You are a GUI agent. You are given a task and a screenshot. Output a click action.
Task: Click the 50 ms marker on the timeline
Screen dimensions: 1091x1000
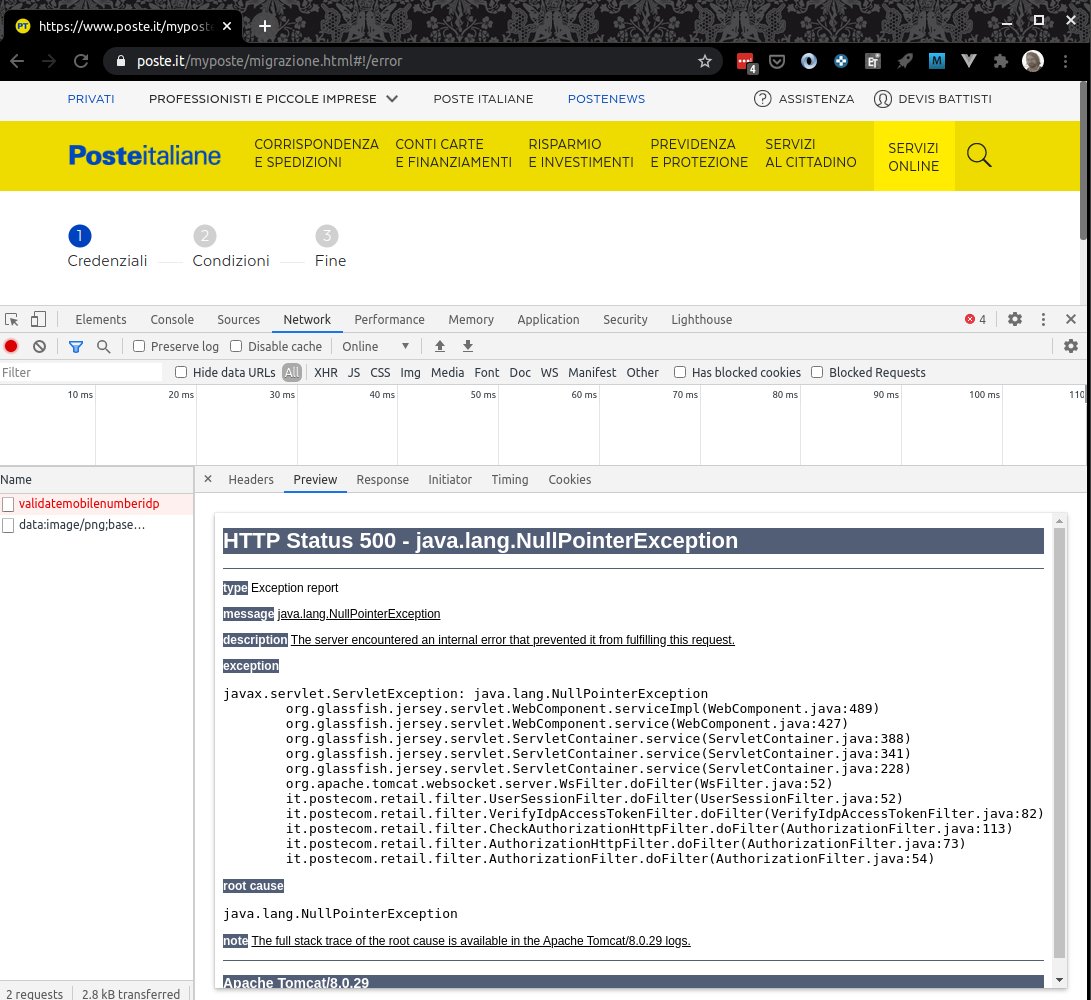pyautogui.click(x=483, y=395)
